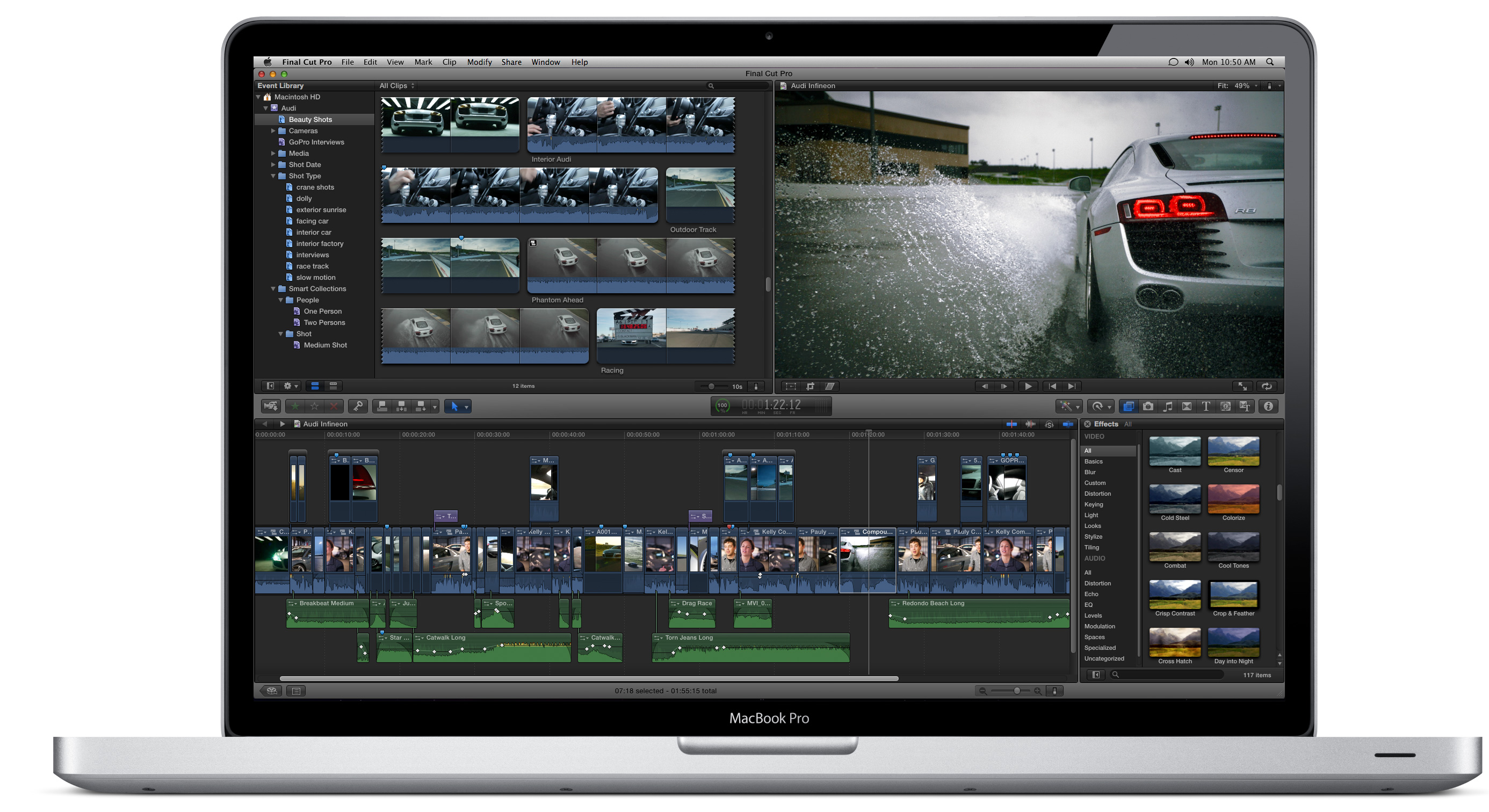Open the Share menu
The height and width of the screenshot is (812, 1489).
click(x=511, y=62)
